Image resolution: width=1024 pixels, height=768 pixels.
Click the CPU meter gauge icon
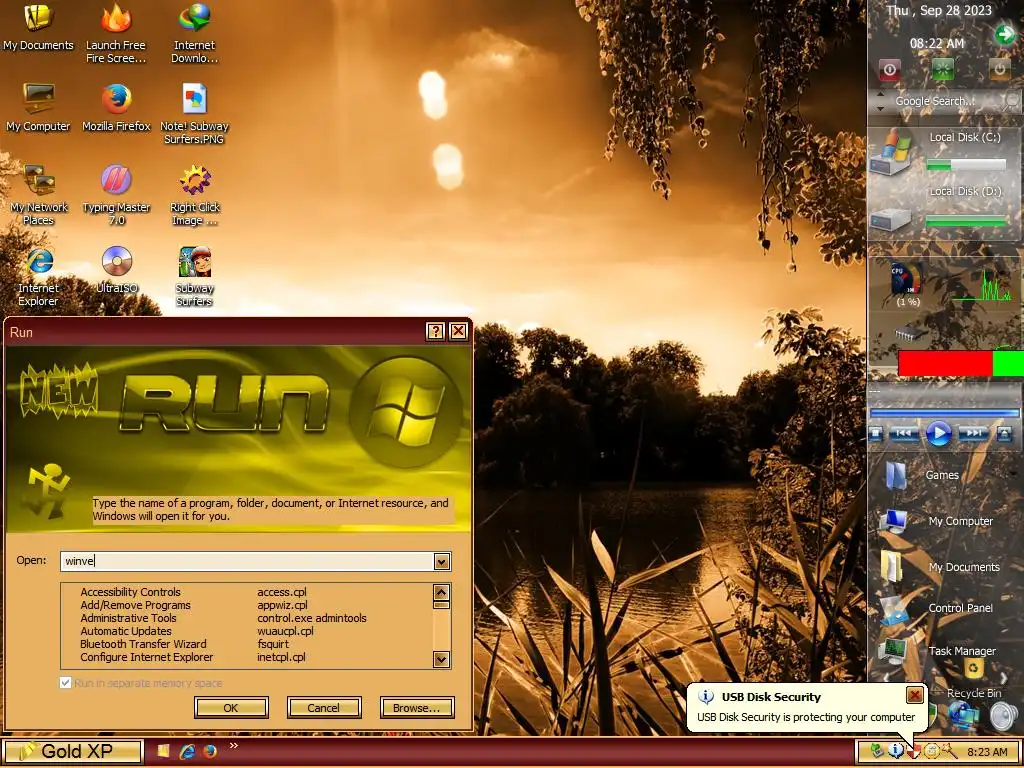click(906, 279)
